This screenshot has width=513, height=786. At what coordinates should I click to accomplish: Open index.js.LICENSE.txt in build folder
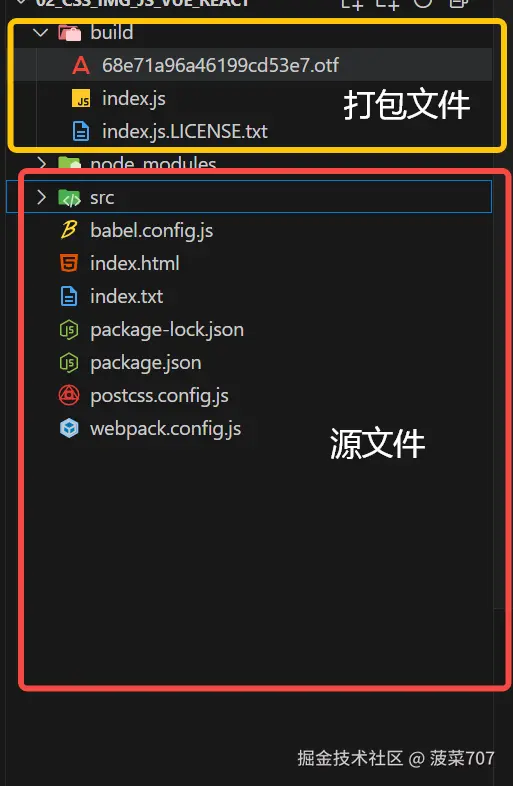(185, 131)
